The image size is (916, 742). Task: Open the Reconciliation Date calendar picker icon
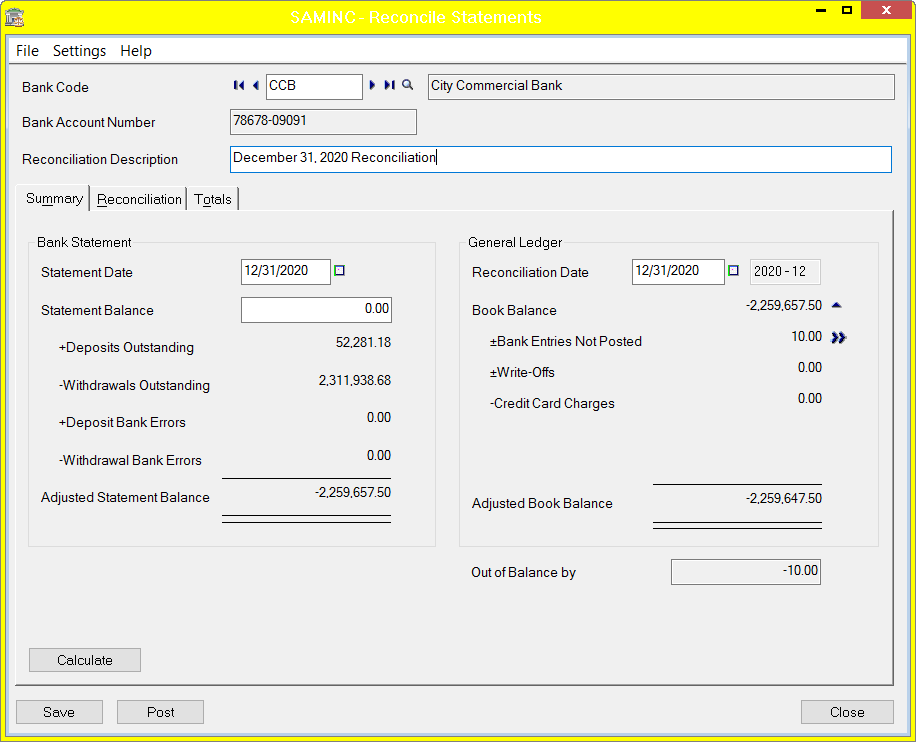coord(734,271)
